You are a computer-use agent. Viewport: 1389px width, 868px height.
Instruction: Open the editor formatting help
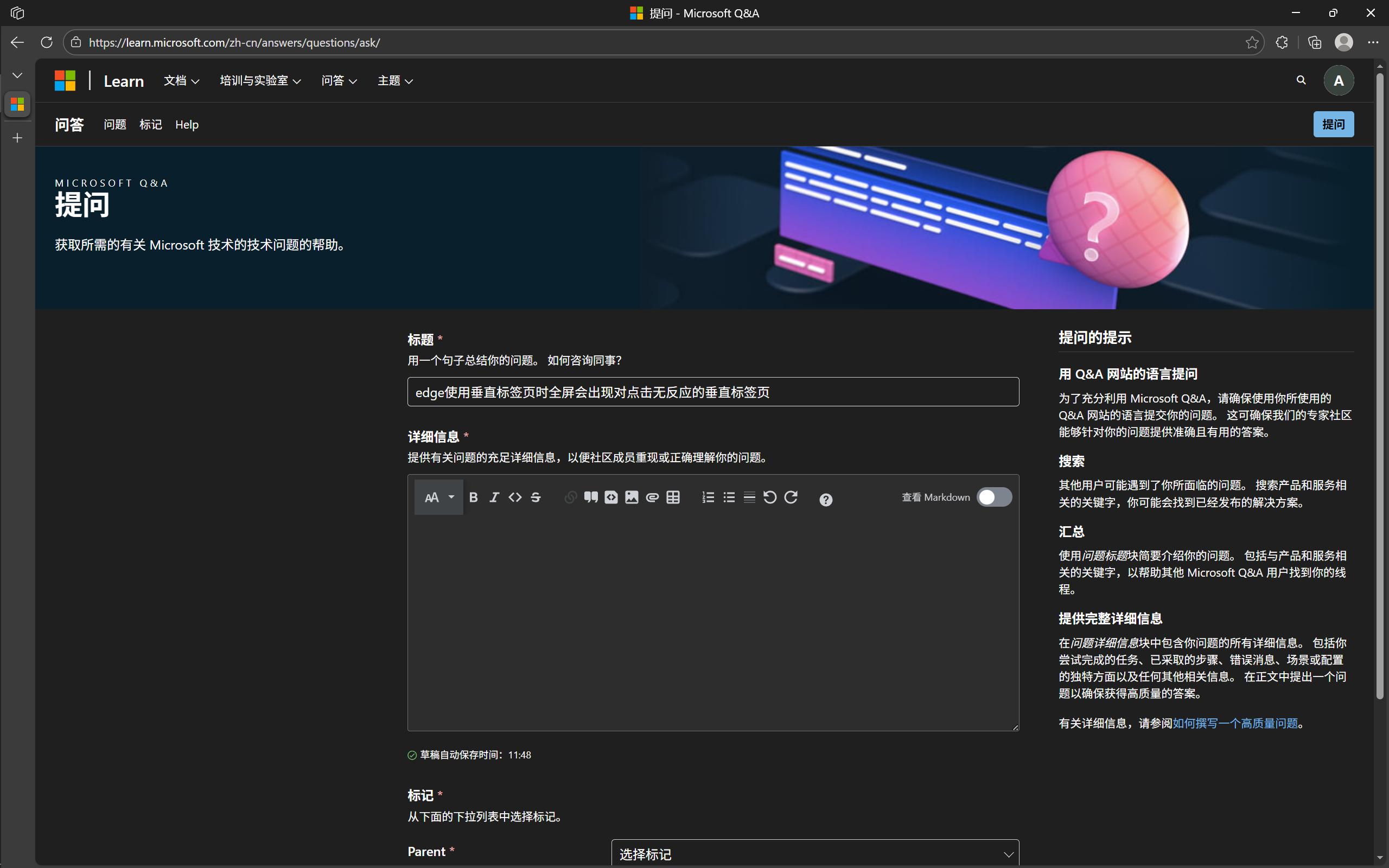[x=825, y=499]
